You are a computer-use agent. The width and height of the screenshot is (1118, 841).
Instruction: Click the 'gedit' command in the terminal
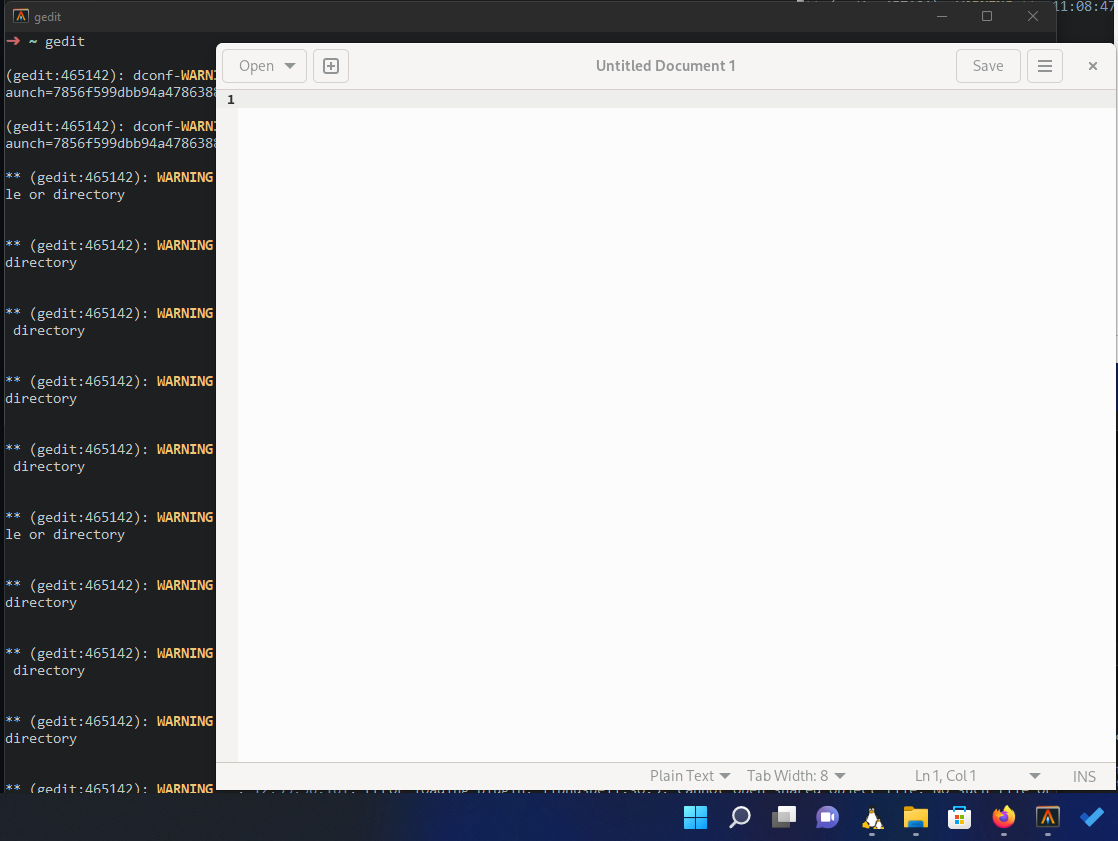pos(65,41)
